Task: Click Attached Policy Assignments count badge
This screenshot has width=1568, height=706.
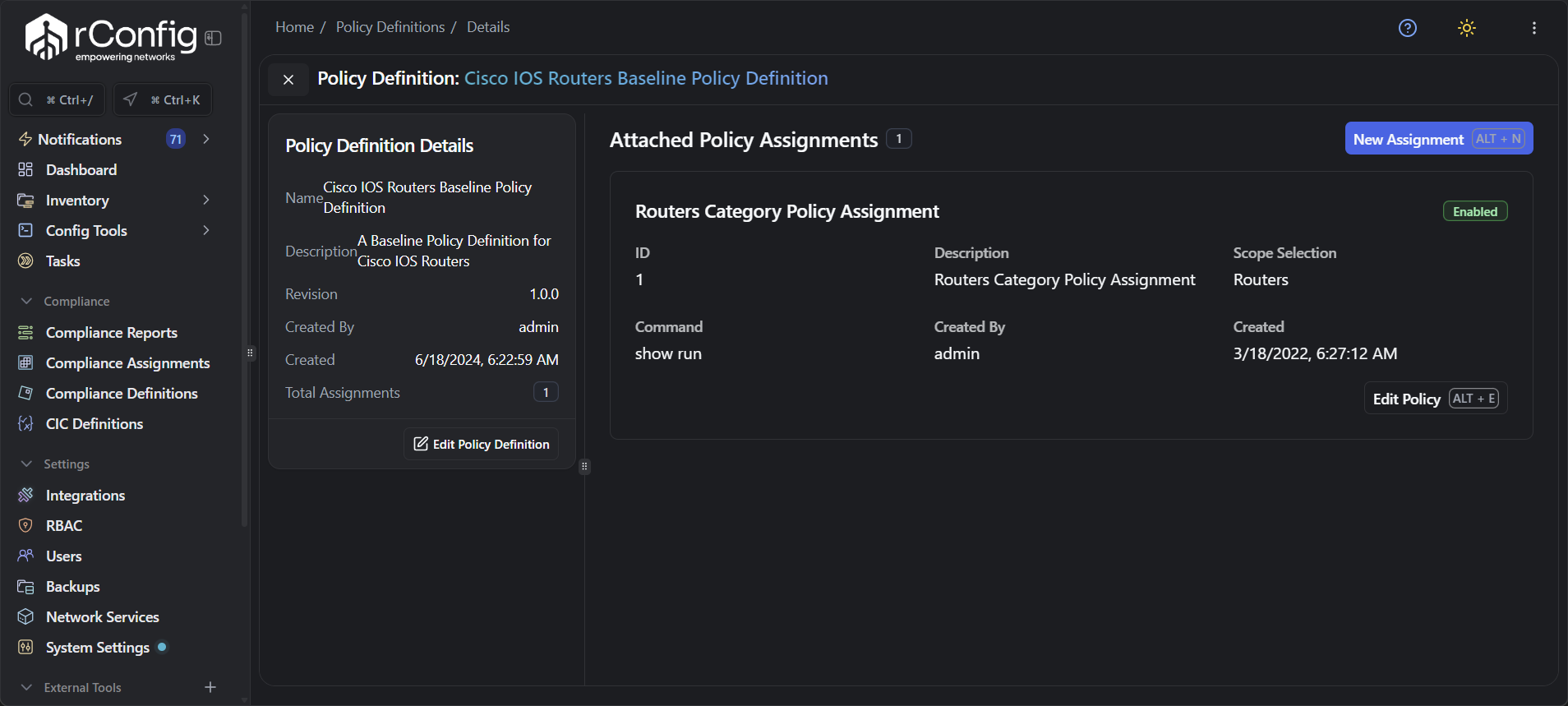Action: point(899,139)
